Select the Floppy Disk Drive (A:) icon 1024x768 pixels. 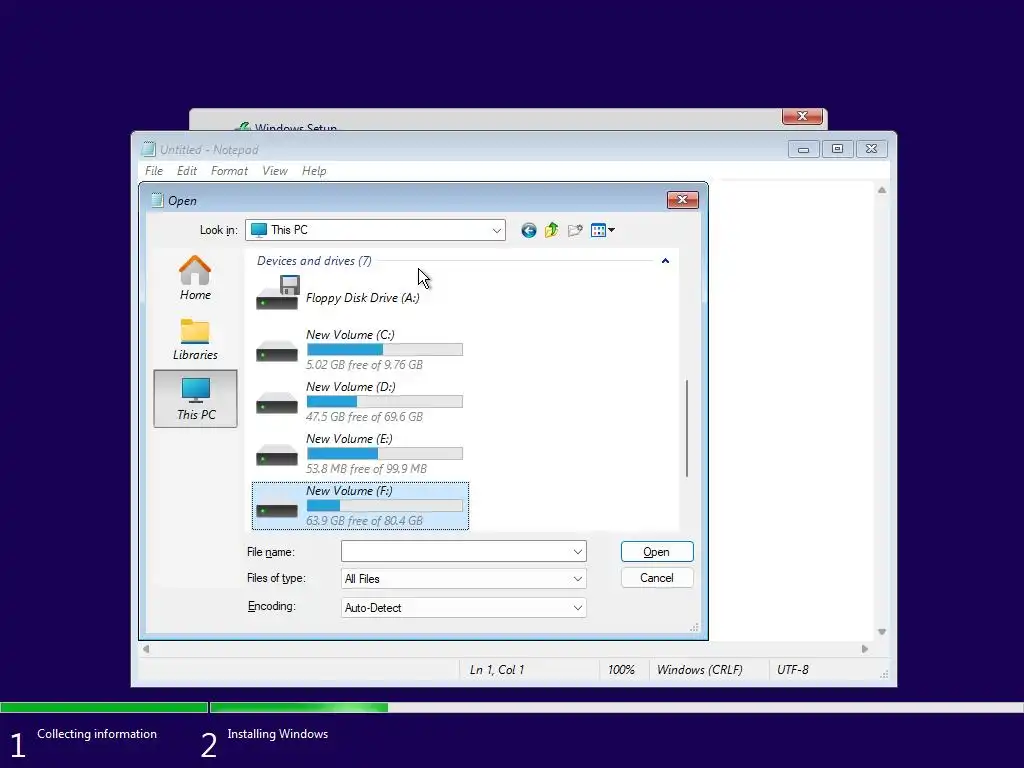[x=277, y=293]
